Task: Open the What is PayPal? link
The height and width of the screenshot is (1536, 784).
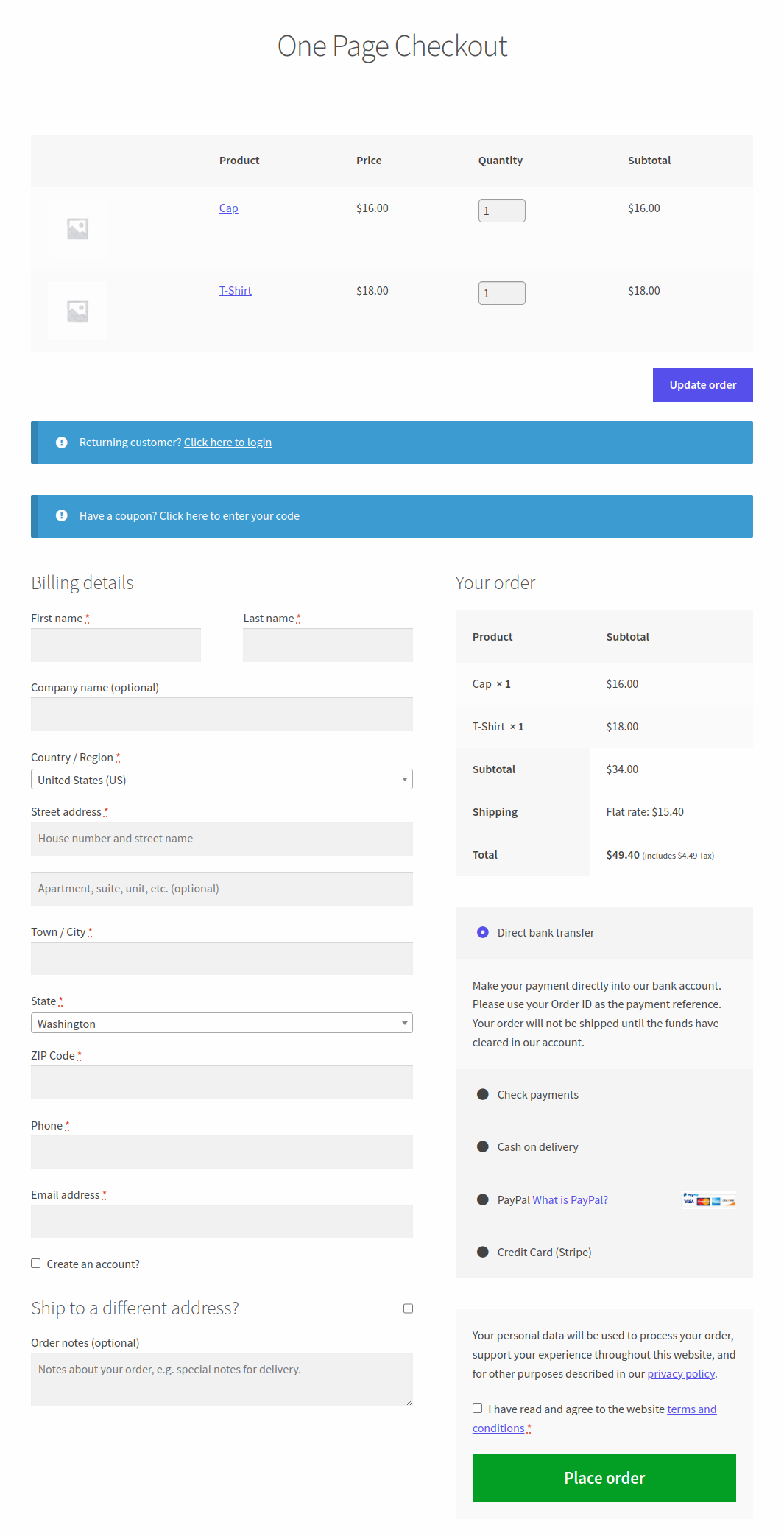Action: pos(570,1200)
